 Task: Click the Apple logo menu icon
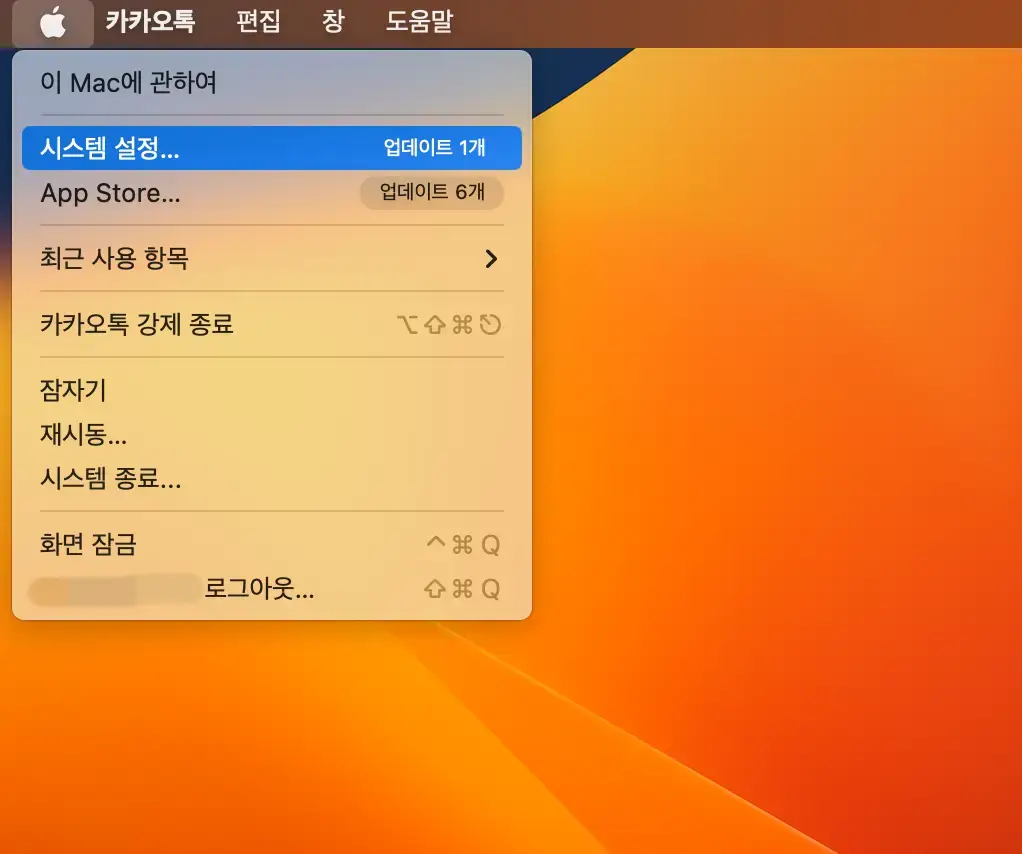53,23
